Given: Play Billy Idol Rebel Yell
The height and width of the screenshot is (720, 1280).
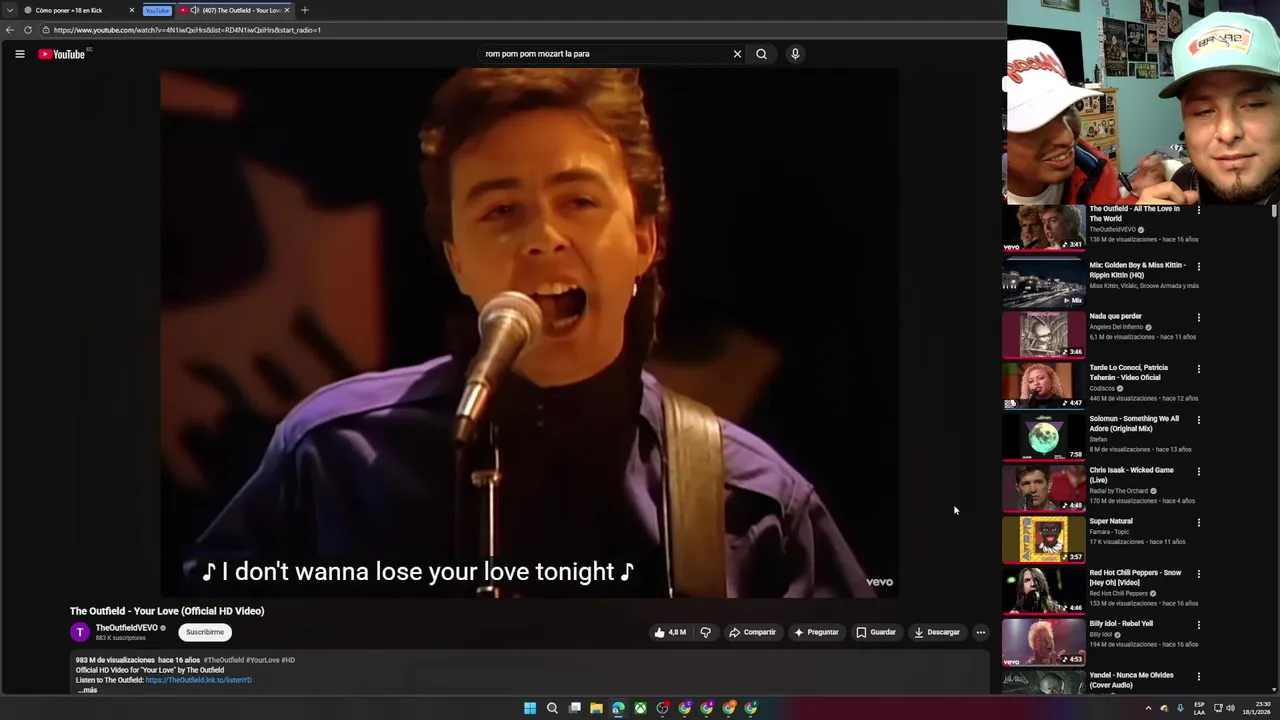Looking at the screenshot, I should 1044,642.
